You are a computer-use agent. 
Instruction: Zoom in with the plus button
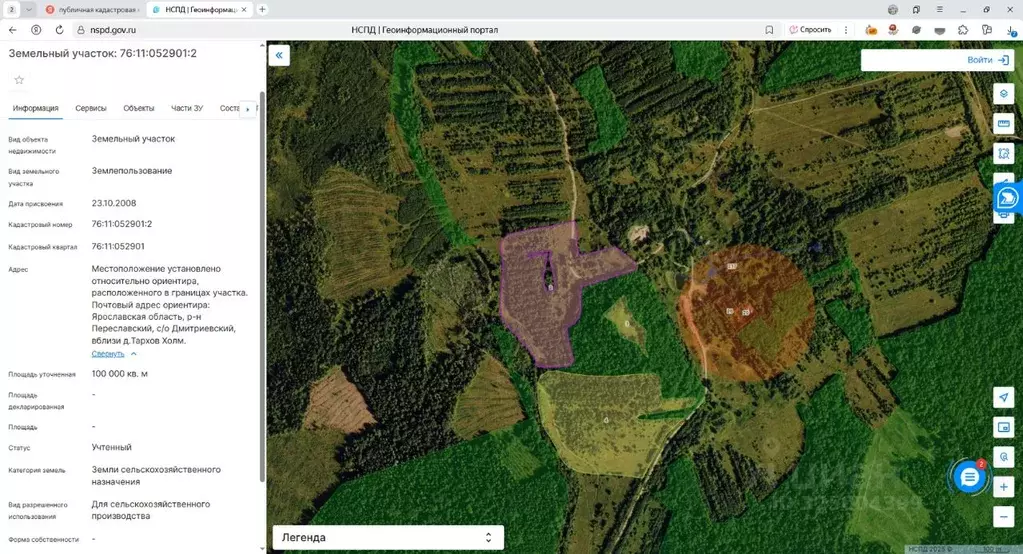(x=1004, y=487)
